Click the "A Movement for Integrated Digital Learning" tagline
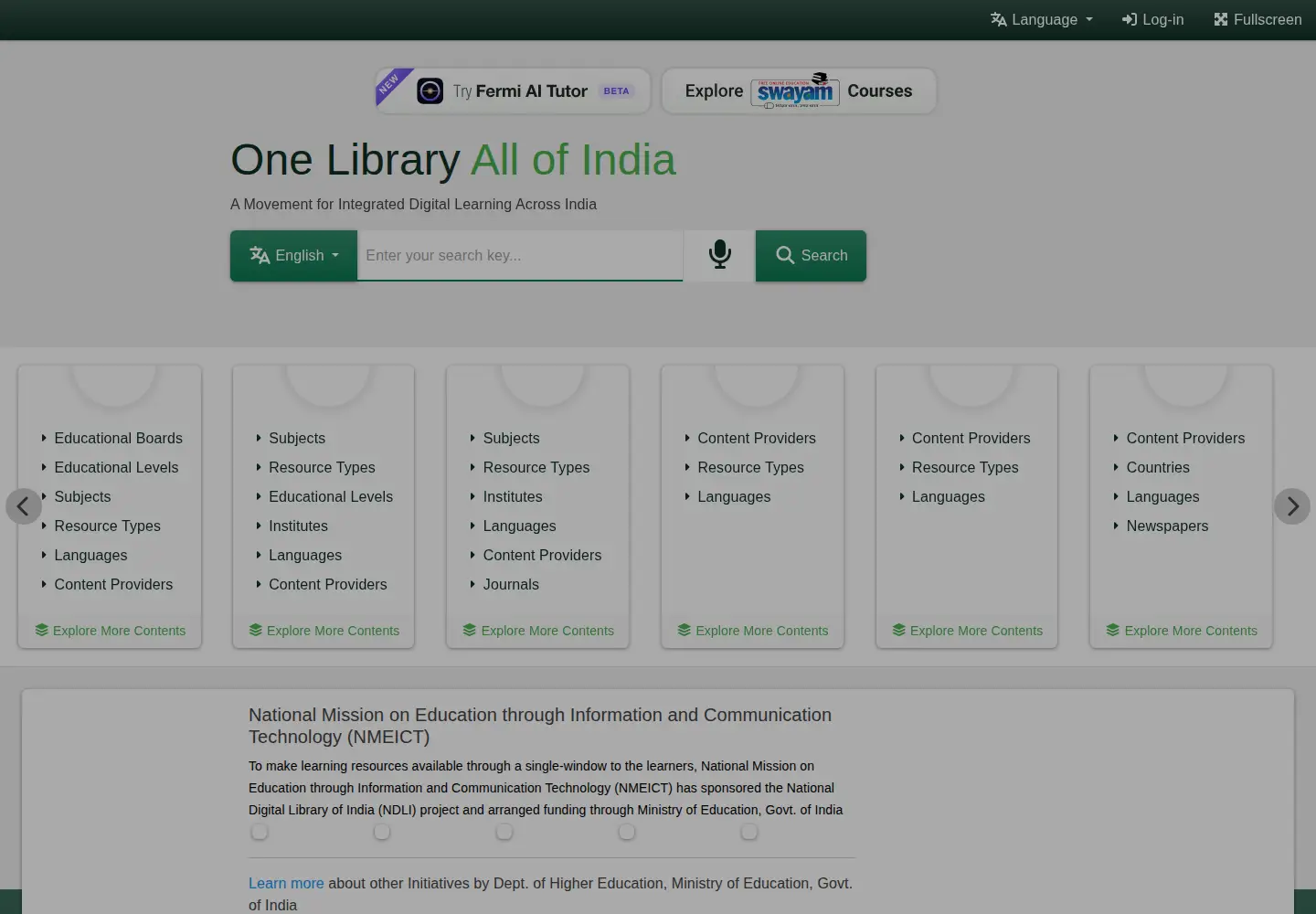The width and height of the screenshot is (1316, 914). coord(413,205)
